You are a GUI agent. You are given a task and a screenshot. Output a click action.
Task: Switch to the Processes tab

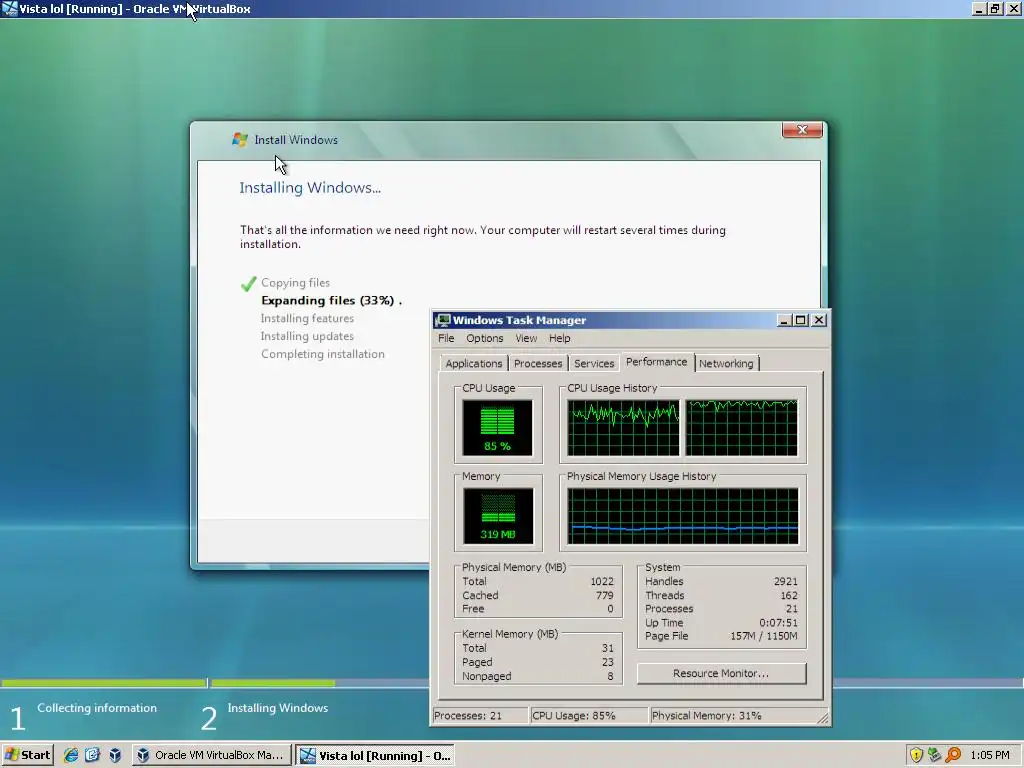(x=537, y=364)
